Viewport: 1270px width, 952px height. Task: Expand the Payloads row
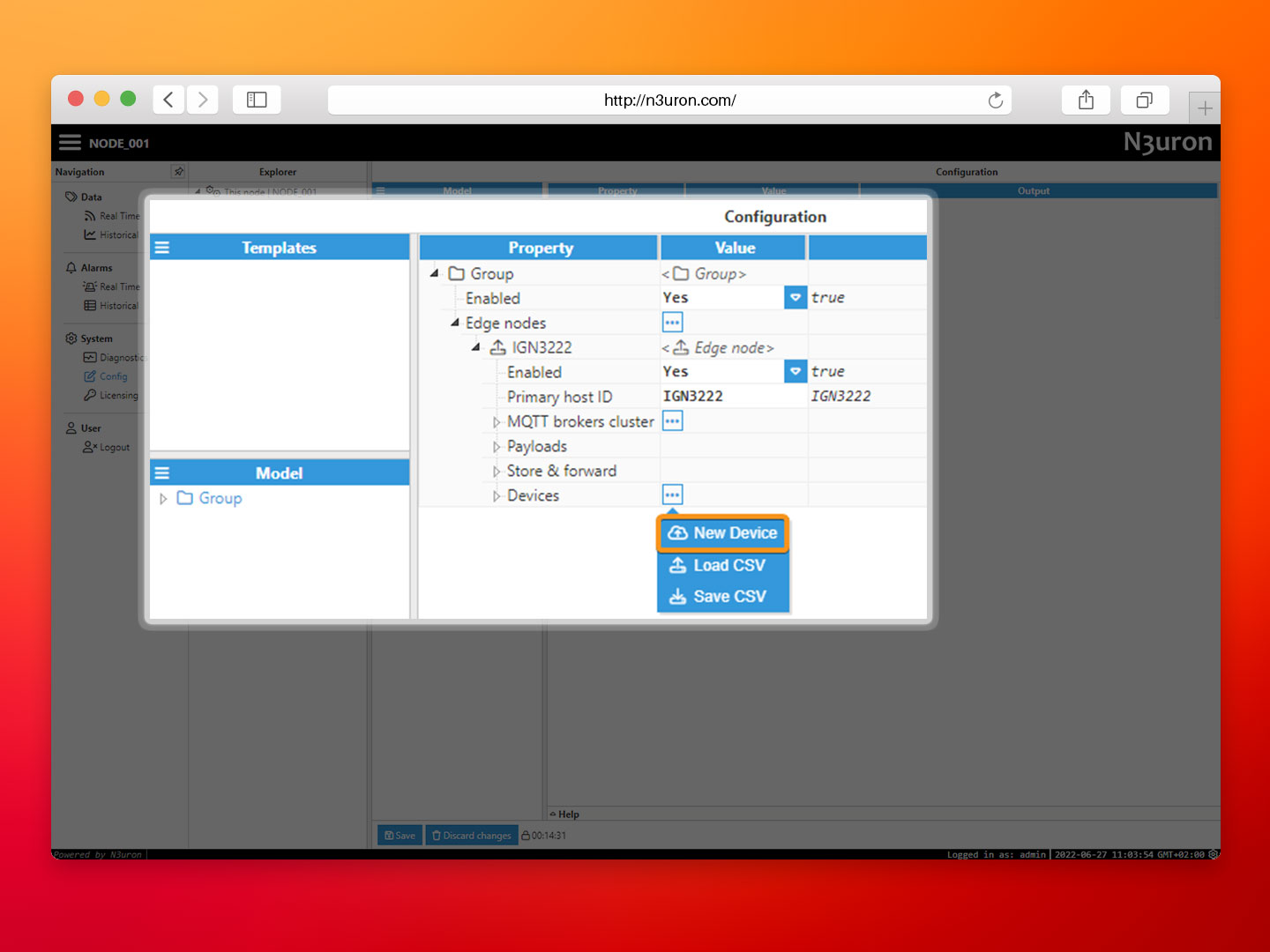497,447
